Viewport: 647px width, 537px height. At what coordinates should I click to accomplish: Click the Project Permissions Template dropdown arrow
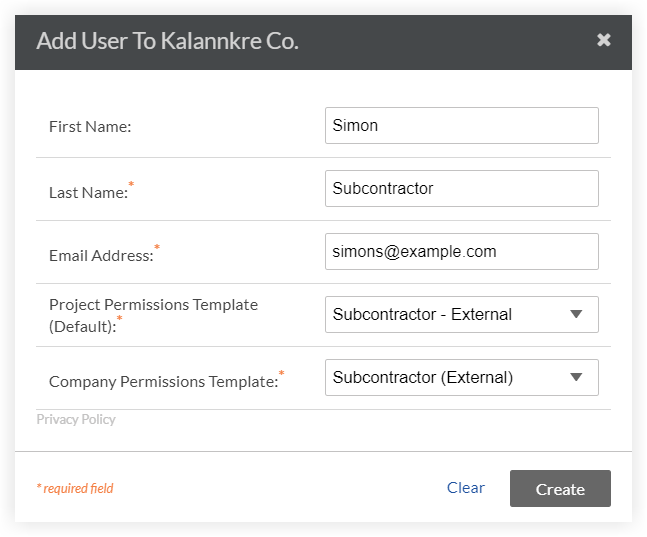pos(576,315)
